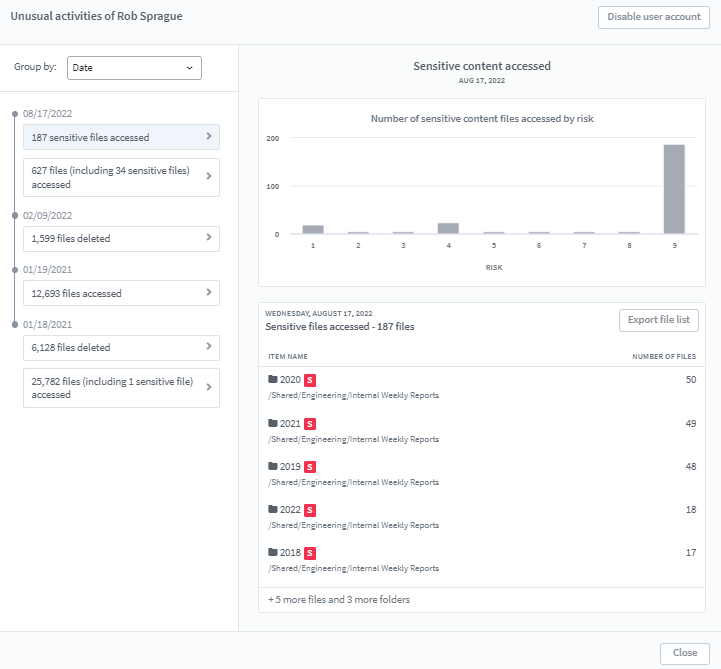Viewport: 721px width, 669px height.
Task: Click the risk 9 bar in chart
Action: [674, 189]
